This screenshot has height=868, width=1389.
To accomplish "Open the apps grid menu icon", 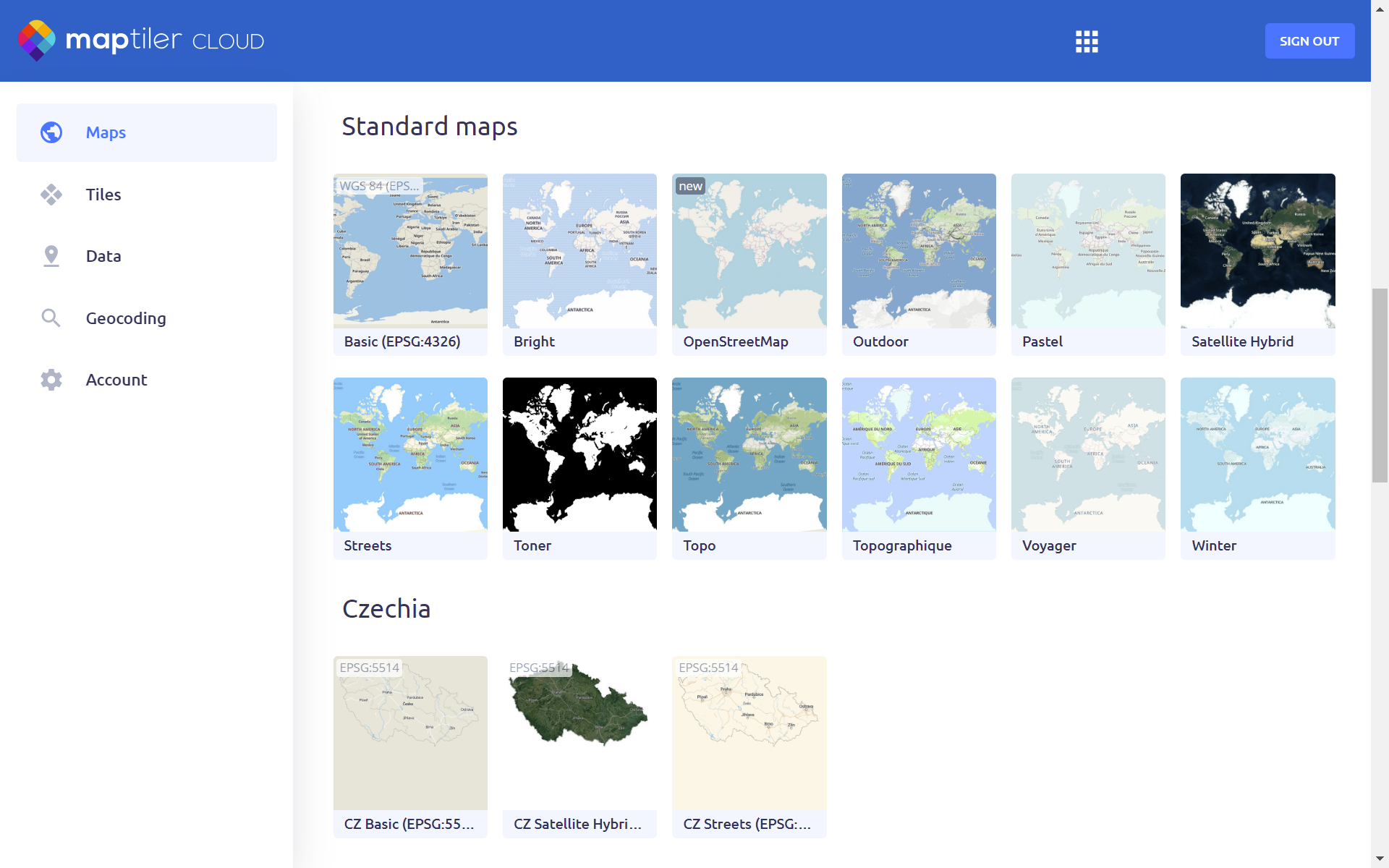I will coord(1087,41).
